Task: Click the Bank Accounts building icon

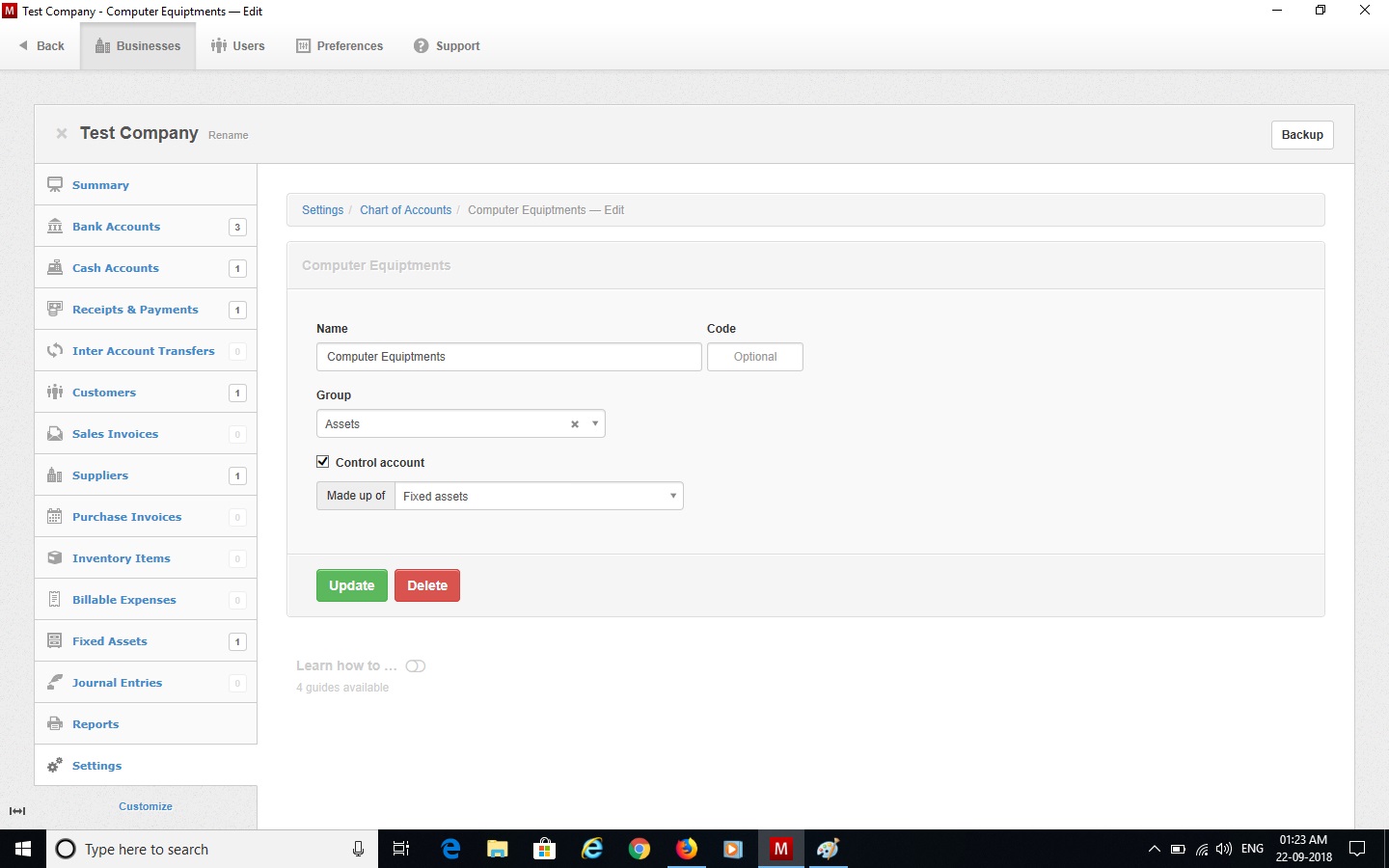Action: 55,226
